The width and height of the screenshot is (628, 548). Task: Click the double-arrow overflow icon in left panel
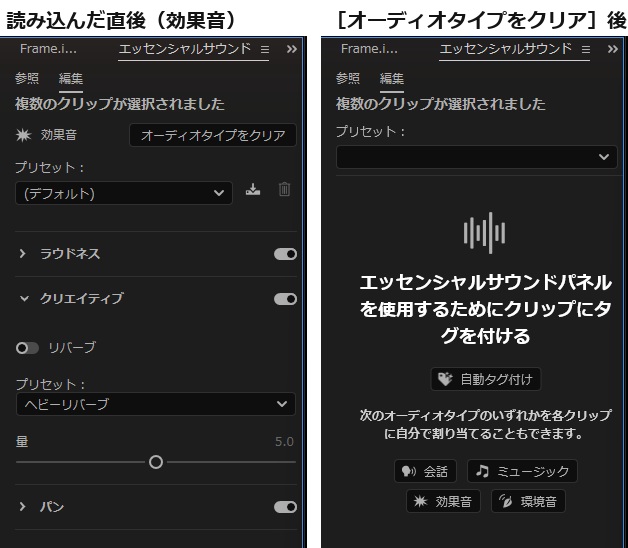(292, 49)
